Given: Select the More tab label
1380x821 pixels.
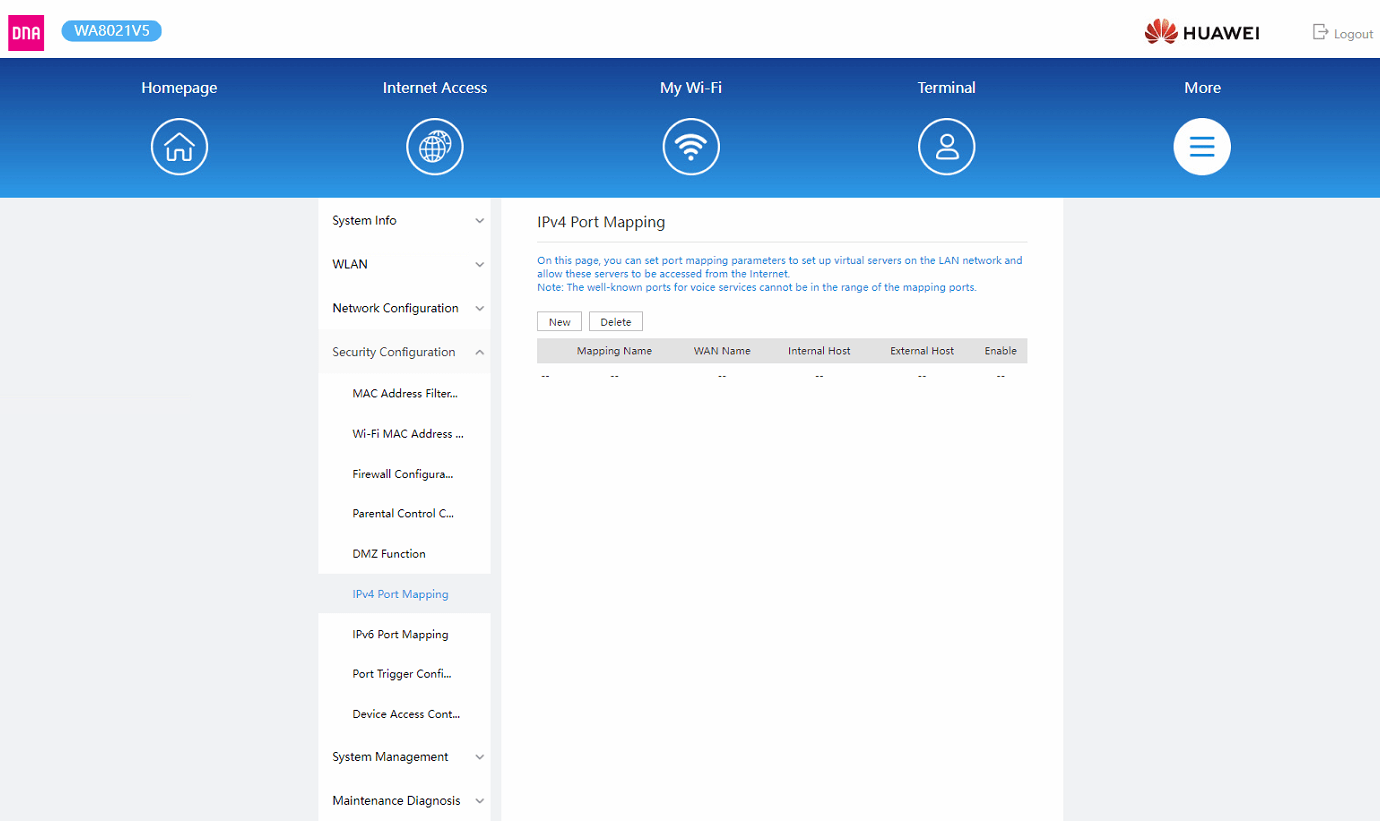Looking at the screenshot, I should [x=1202, y=88].
